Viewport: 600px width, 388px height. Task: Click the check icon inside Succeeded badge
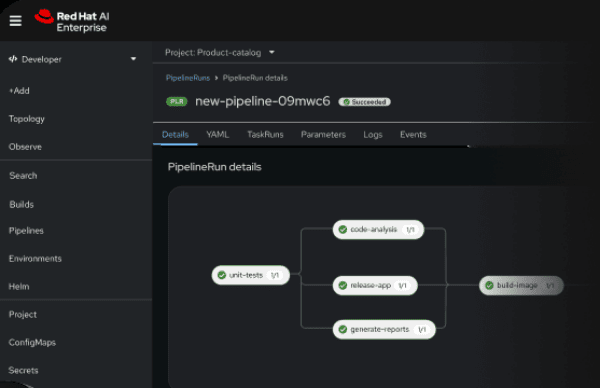pyautogui.click(x=346, y=102)
